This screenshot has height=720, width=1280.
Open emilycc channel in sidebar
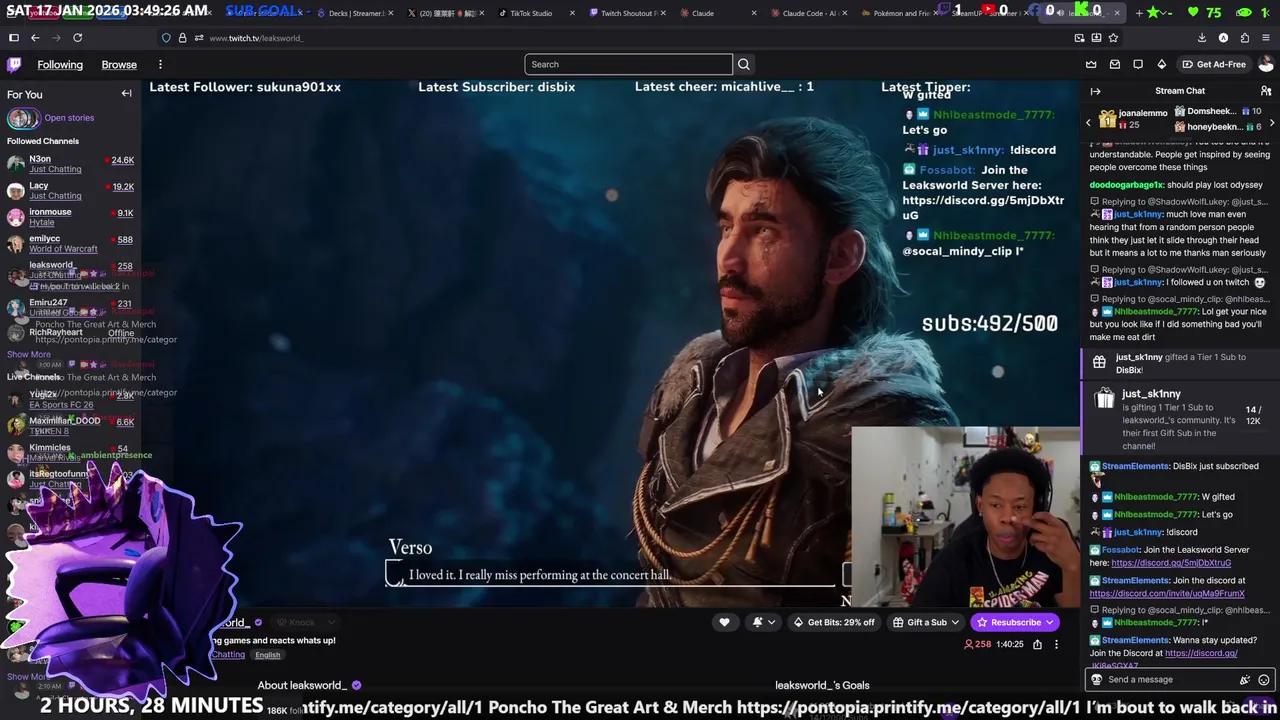pos(70,243)
